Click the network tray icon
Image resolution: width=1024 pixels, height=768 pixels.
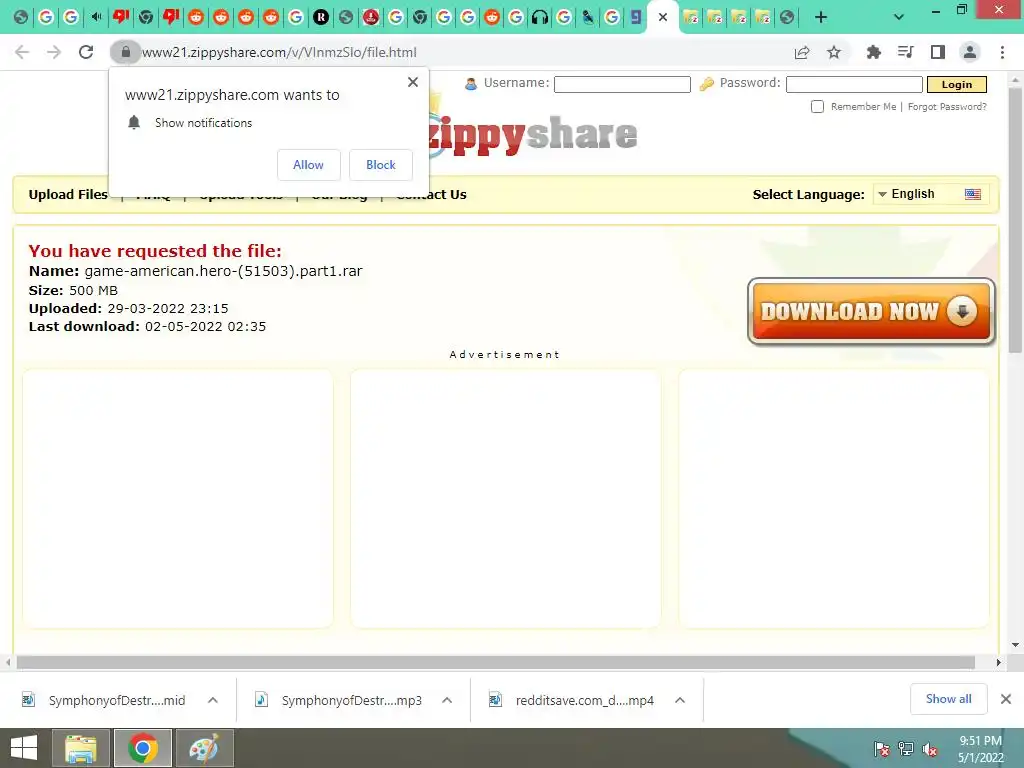tap(906, 749)
